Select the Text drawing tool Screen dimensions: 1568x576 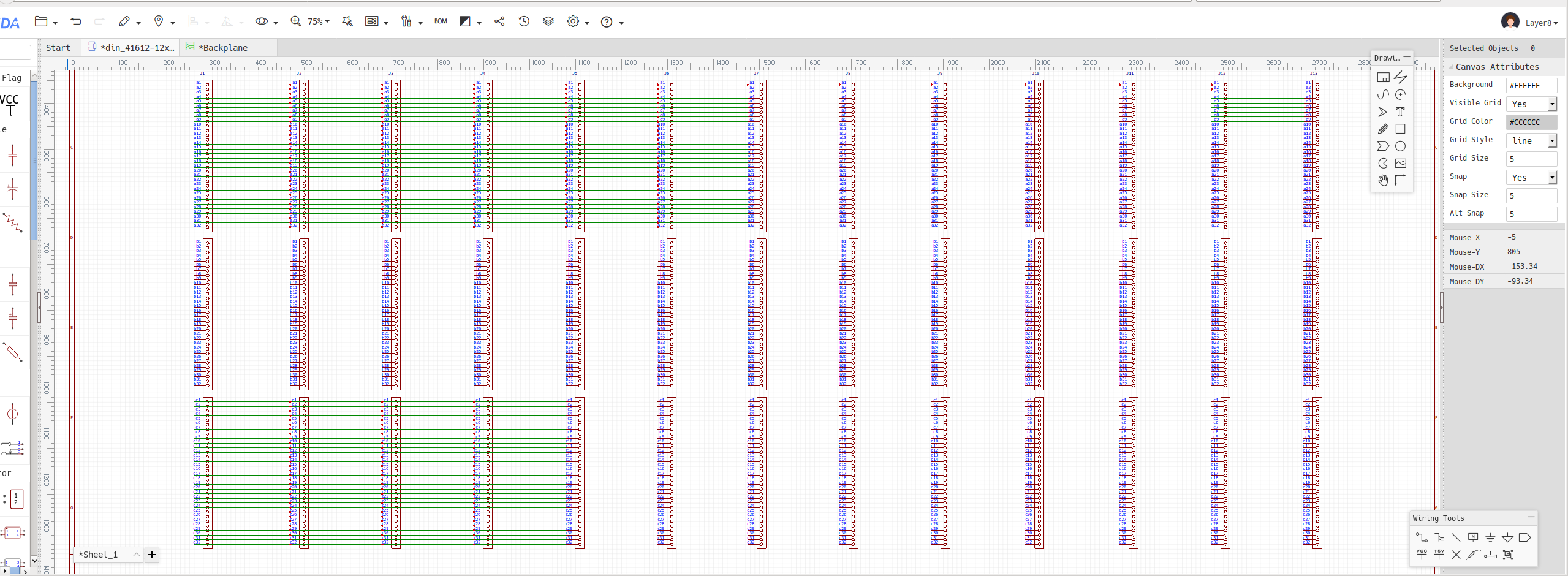coord(1400,112)
